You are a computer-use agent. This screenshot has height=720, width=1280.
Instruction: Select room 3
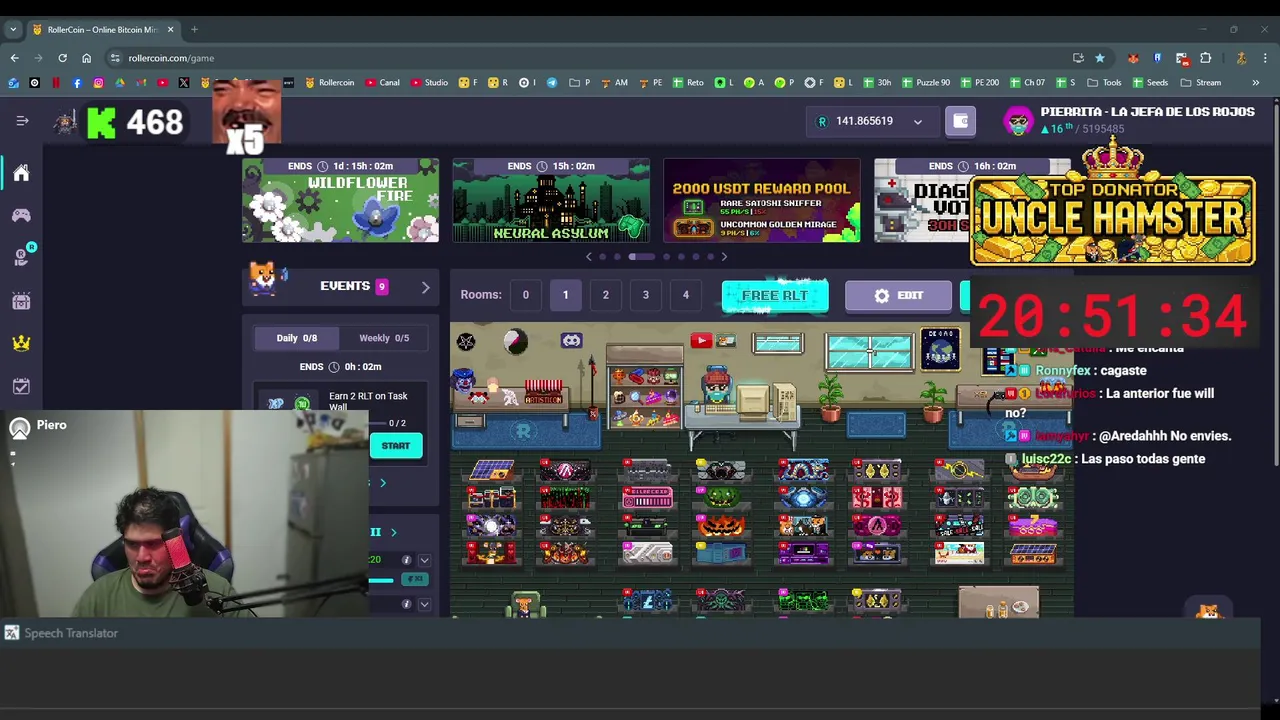coord(645,295)
